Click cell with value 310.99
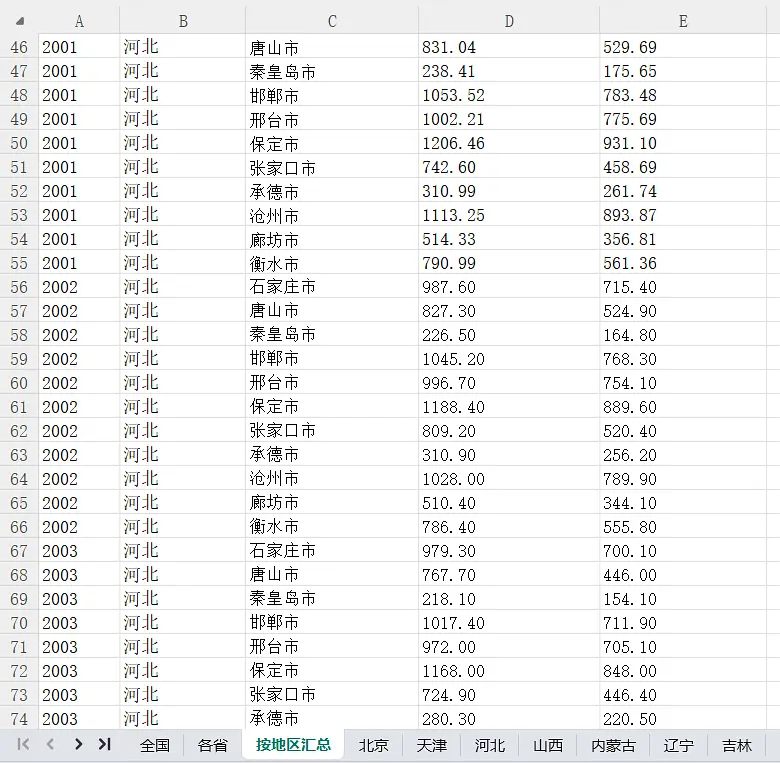 coord(509,191)
